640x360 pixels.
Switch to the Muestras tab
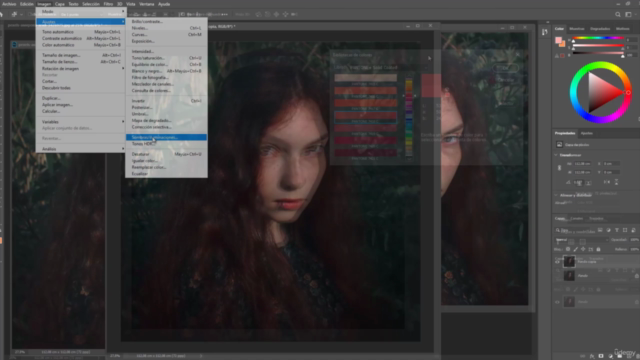577,29
